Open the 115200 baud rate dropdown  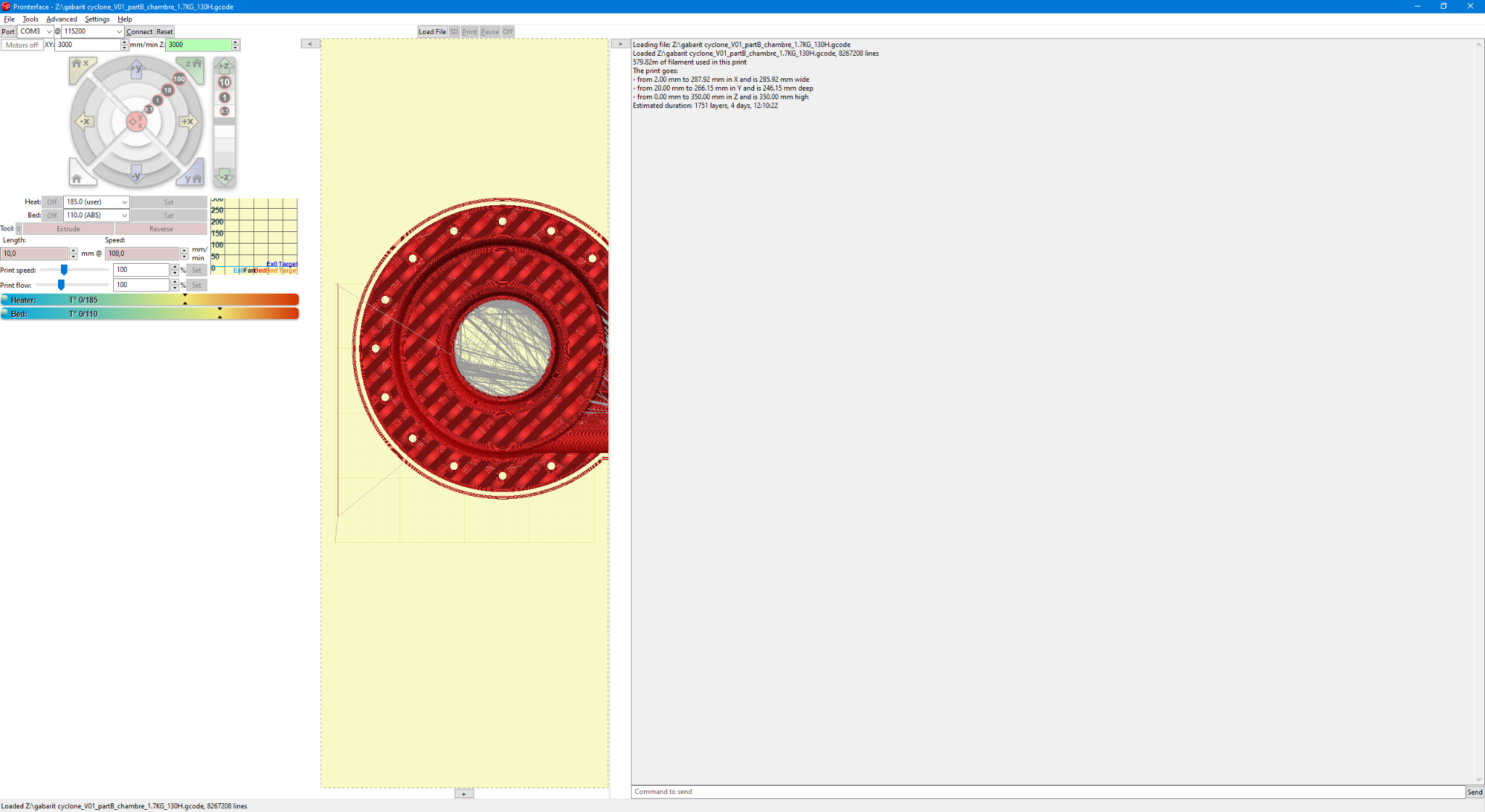coord(93,32)
